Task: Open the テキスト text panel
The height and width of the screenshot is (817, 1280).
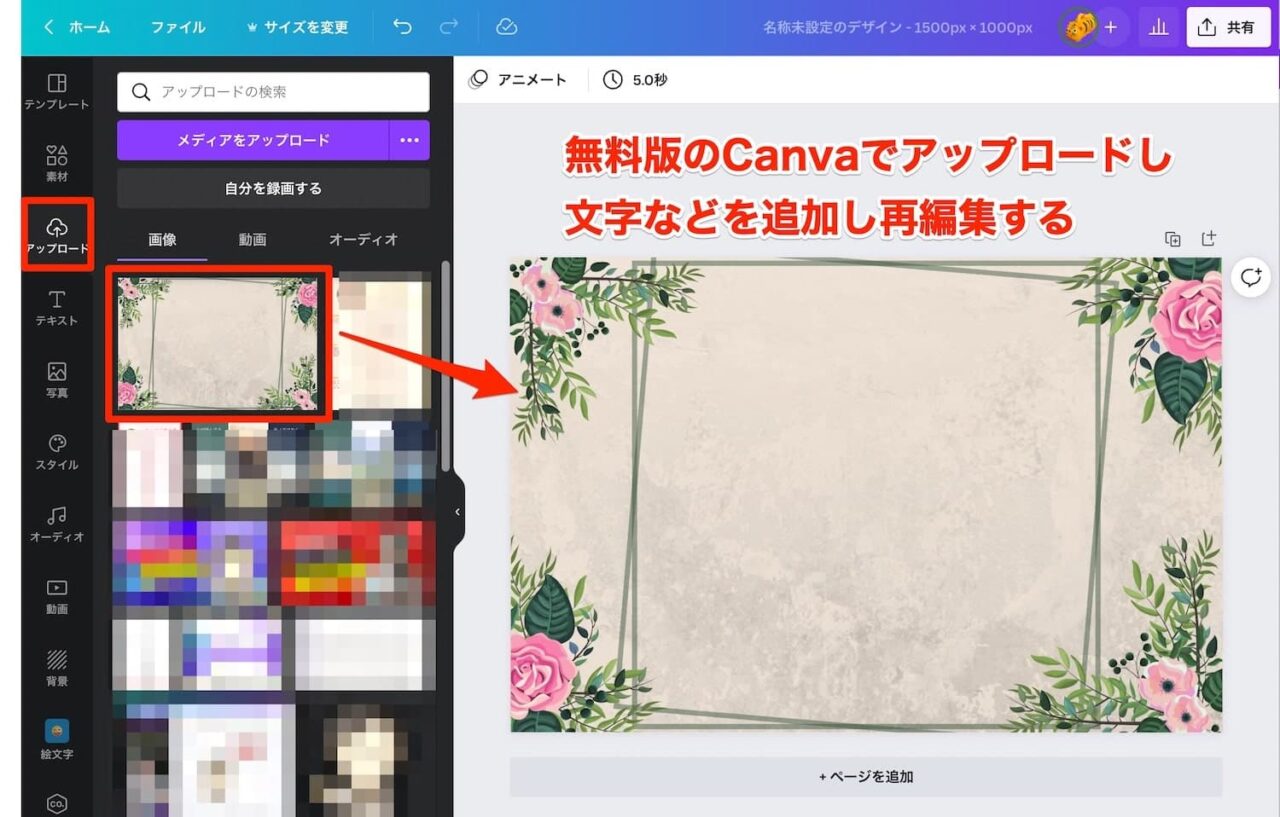Action: [x=57, y=307]
